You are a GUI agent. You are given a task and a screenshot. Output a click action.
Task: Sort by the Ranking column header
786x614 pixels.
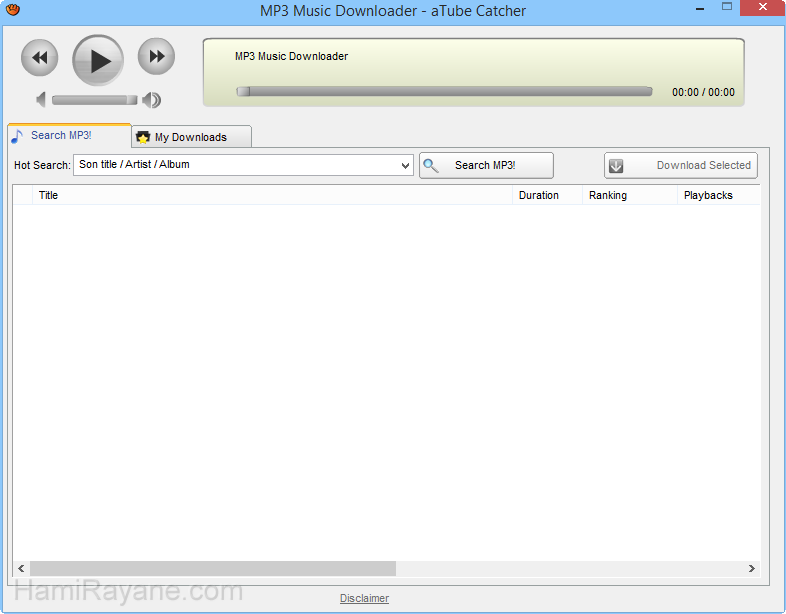[x=630, y=195]
